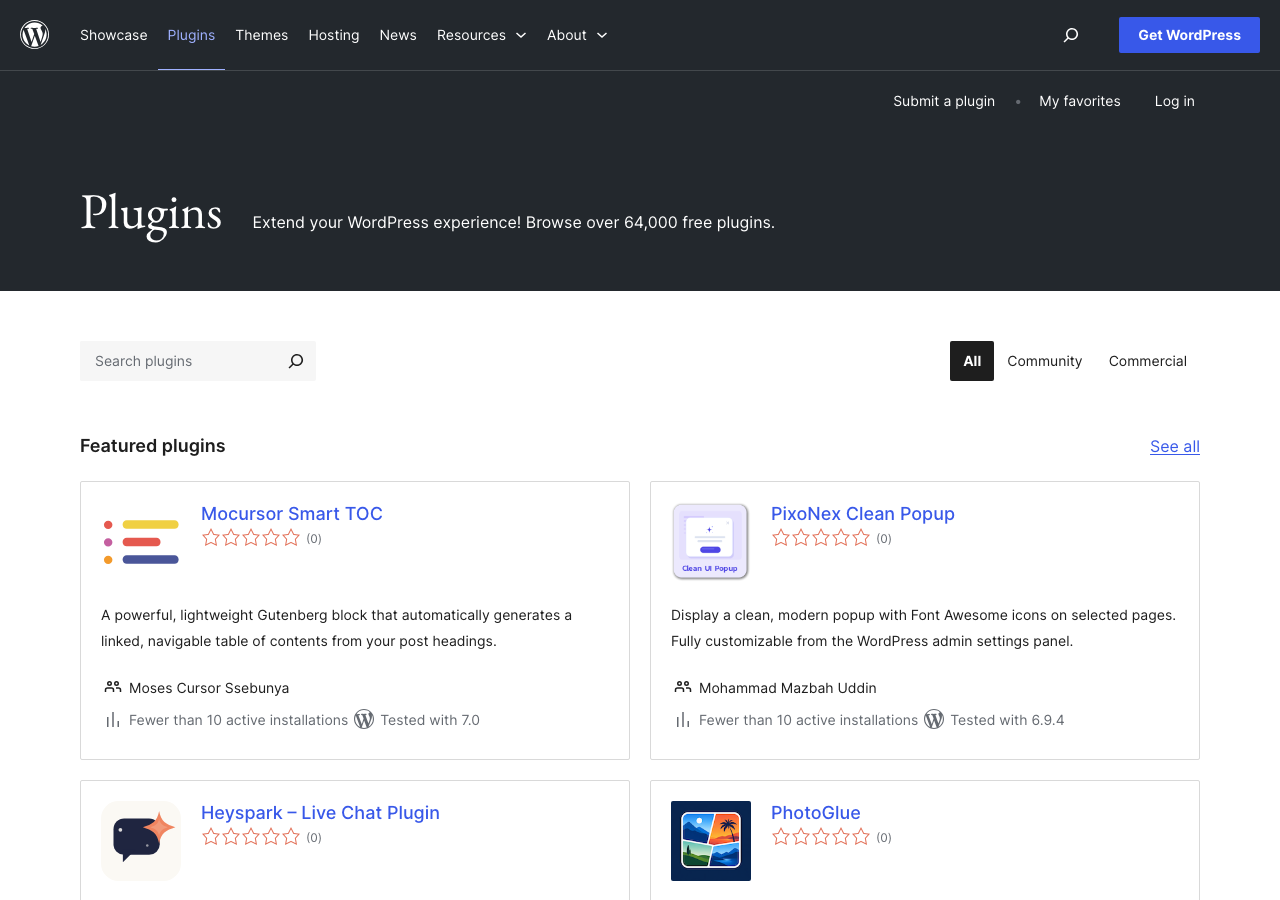Click the Tested with 7.0 text
Screen dimensions: 1280x900
click(x=430, y=720)
